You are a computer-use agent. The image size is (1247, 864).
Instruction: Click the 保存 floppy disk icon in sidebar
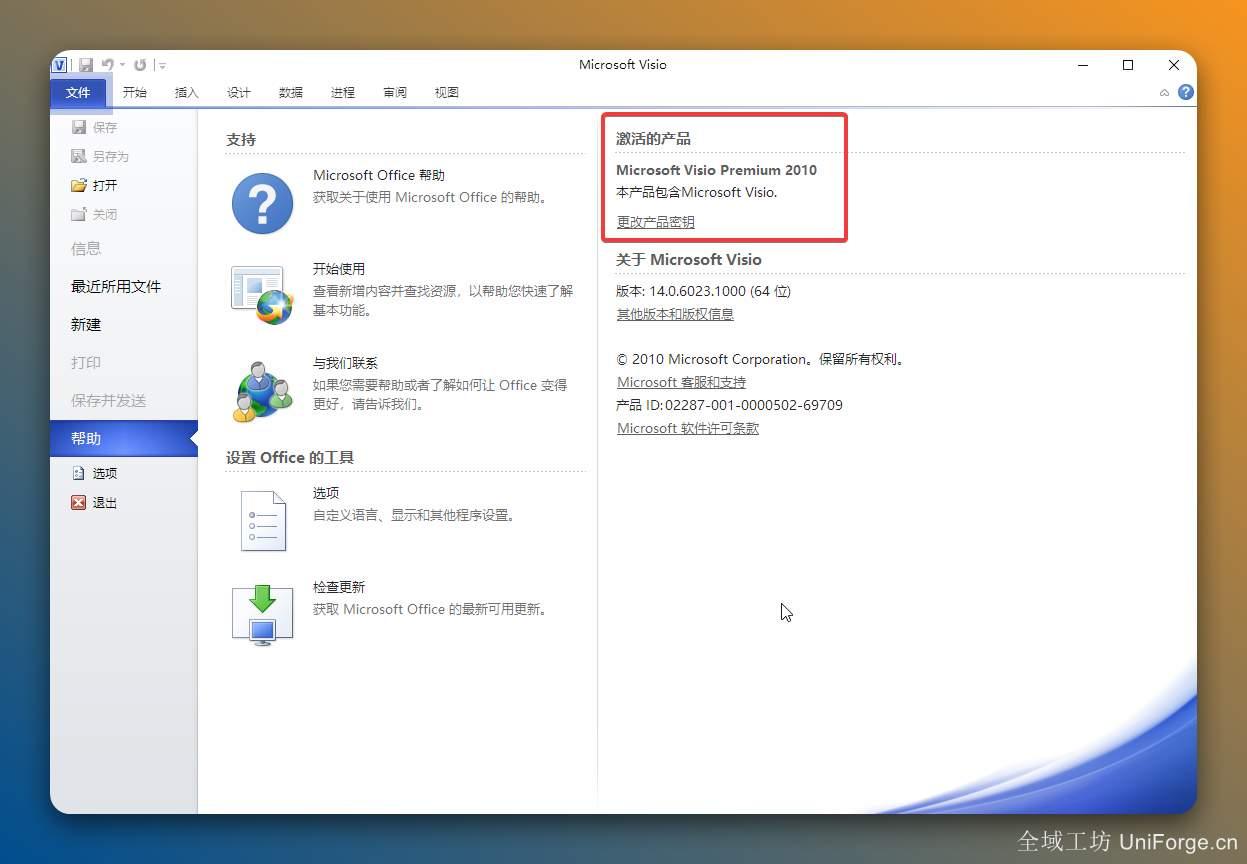coord(79,127)
